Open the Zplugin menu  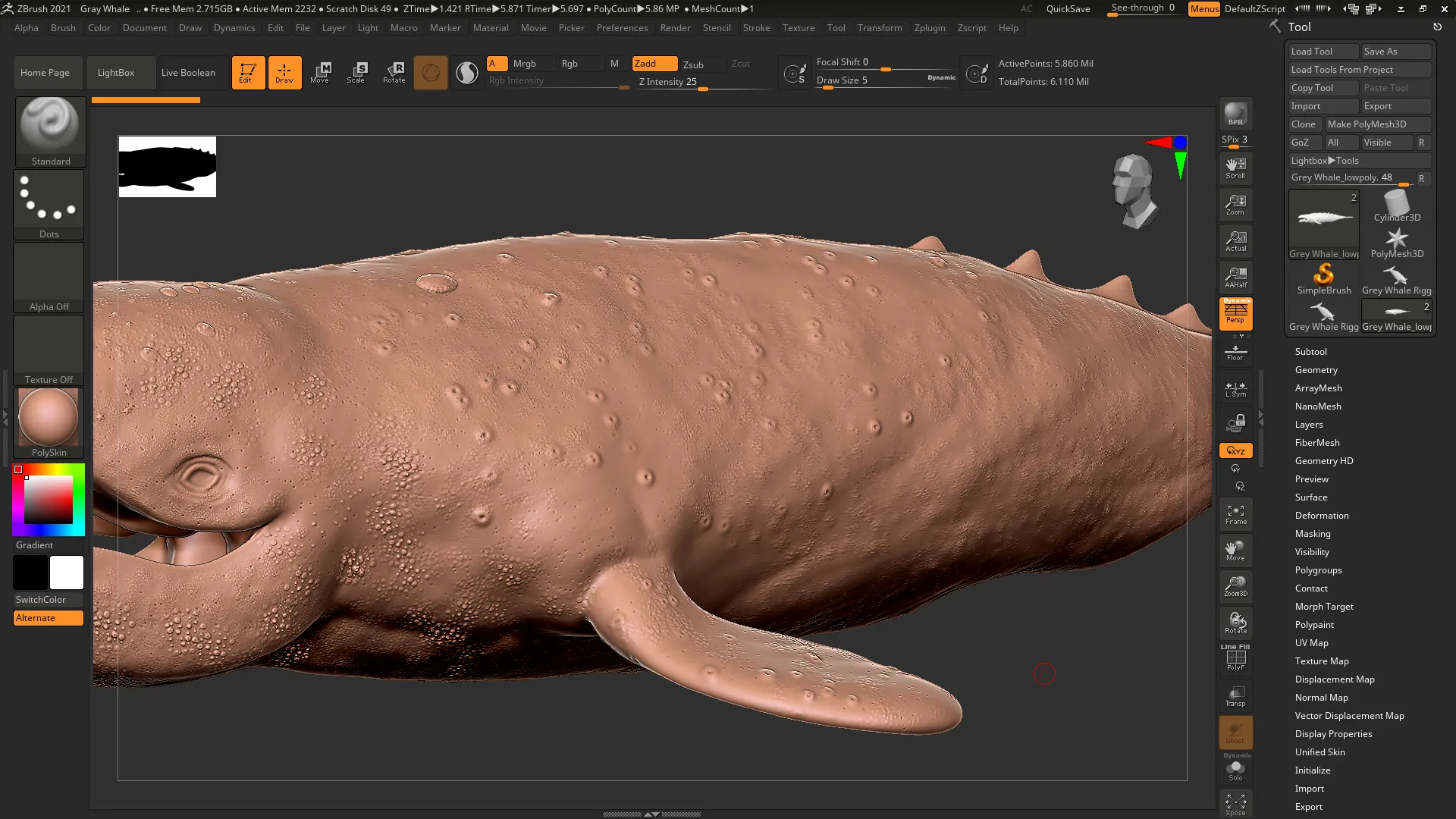(x=929, y=28)
